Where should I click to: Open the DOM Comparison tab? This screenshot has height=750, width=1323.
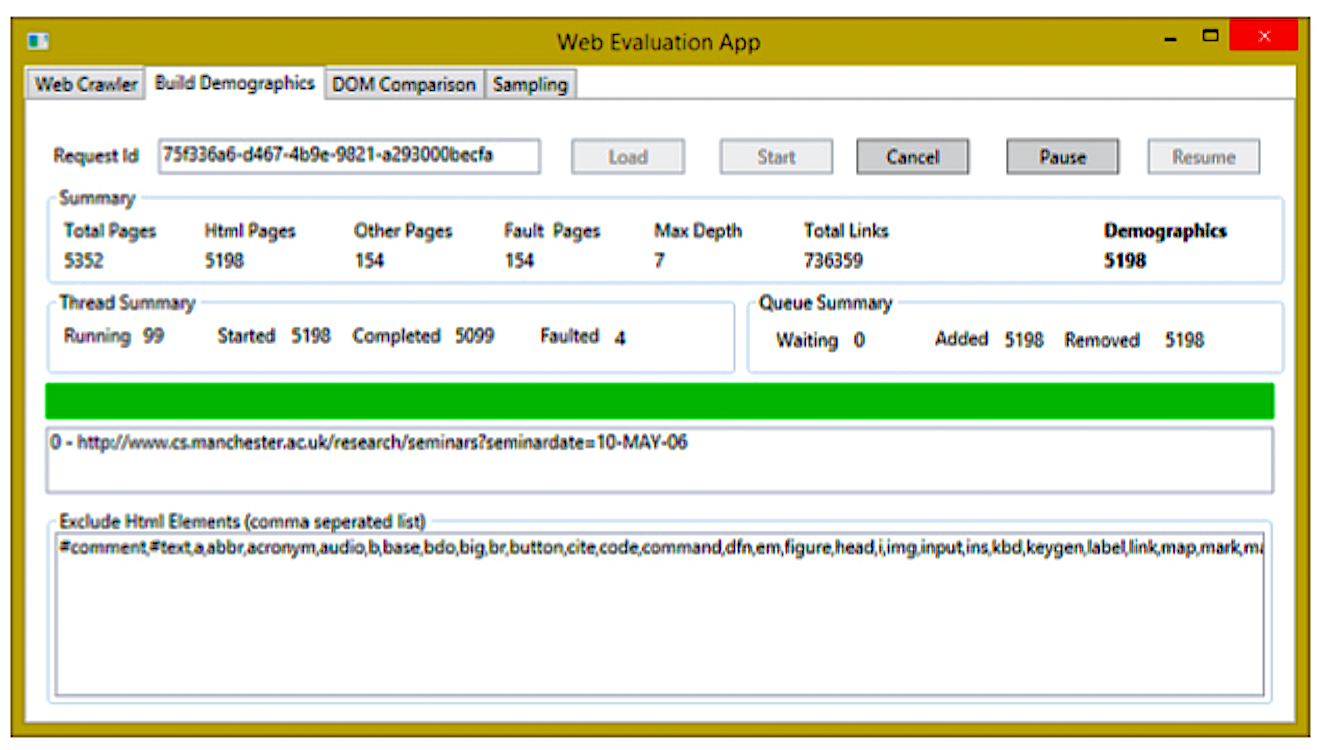[404, 85]
